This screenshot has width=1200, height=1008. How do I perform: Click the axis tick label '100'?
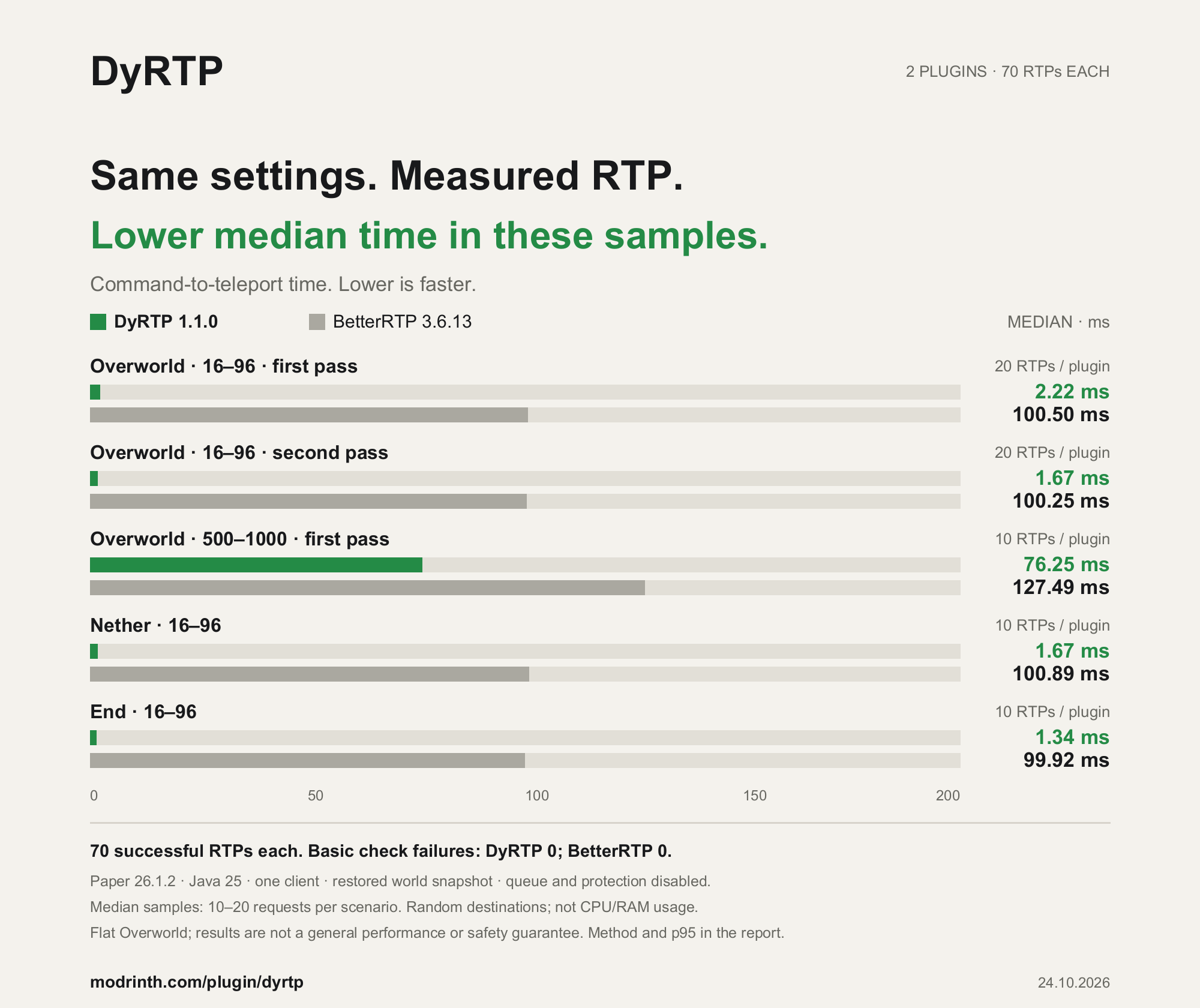coord(537,796)
